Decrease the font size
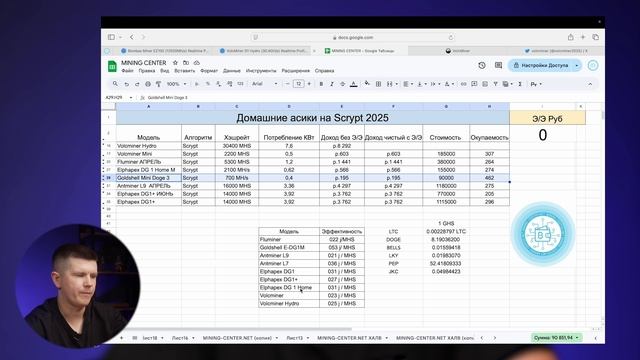The height and width of the screenshot is (360, 640). click(x=287, y=84)
